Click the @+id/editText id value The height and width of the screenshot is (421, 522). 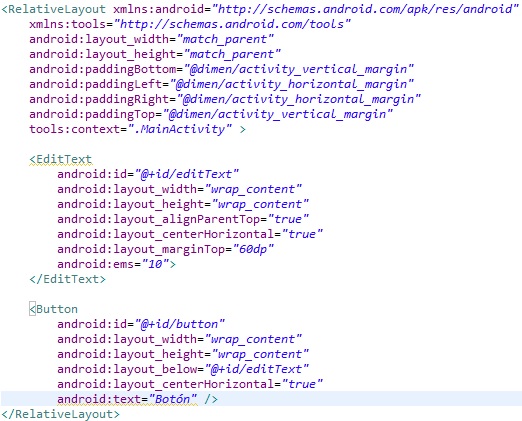click(x=187, y=174)
